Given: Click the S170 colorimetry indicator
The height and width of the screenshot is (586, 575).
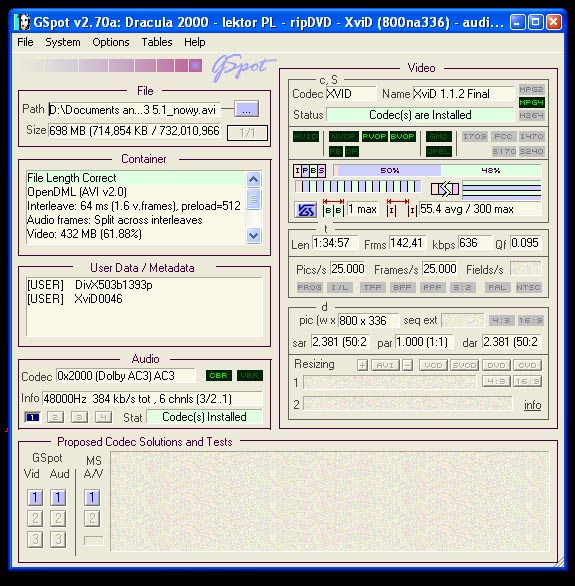Looking at the screenshot, I should (504, 151).
